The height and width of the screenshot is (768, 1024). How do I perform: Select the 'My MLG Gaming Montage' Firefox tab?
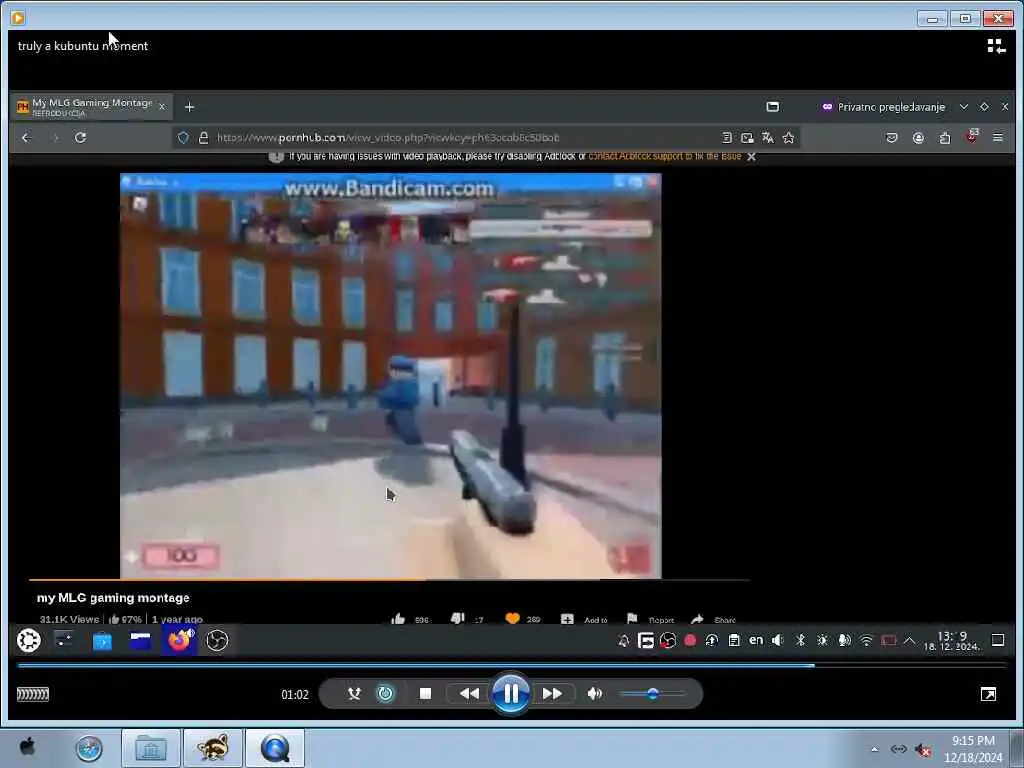91,106
